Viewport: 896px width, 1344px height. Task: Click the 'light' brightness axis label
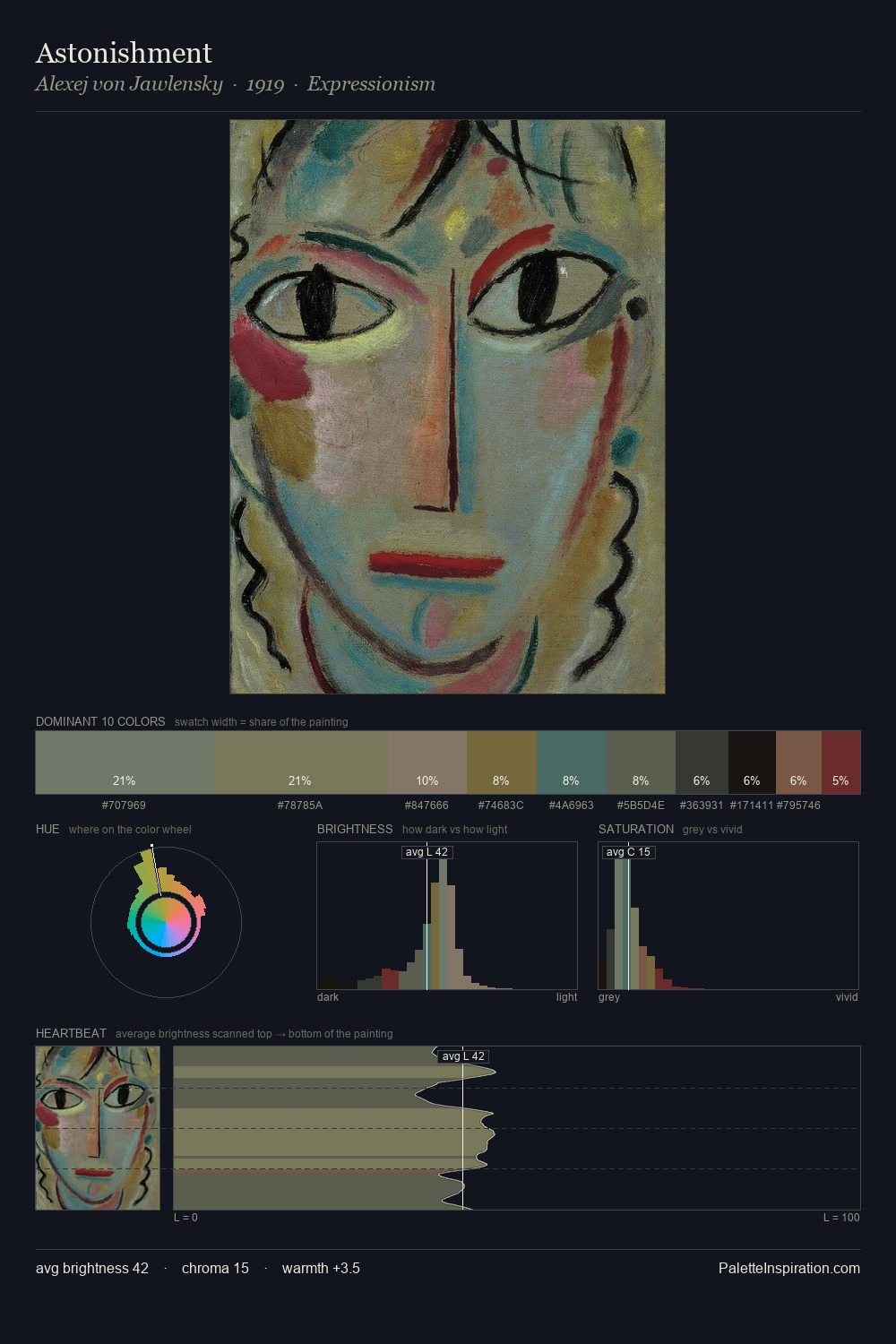pos(566,997)
